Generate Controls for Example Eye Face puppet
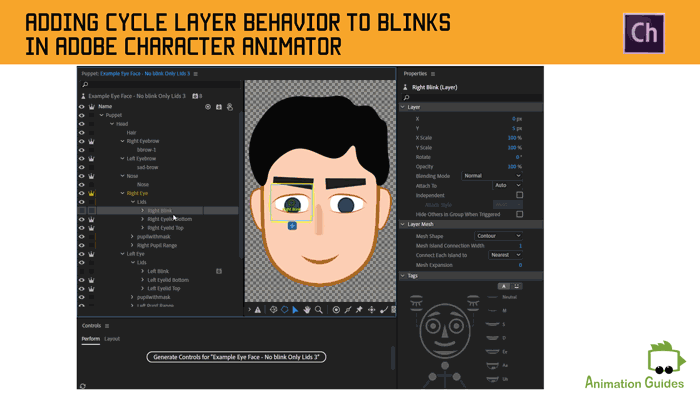Image resolution: width=700 pixels, height=394 pixels. point(236,357)
